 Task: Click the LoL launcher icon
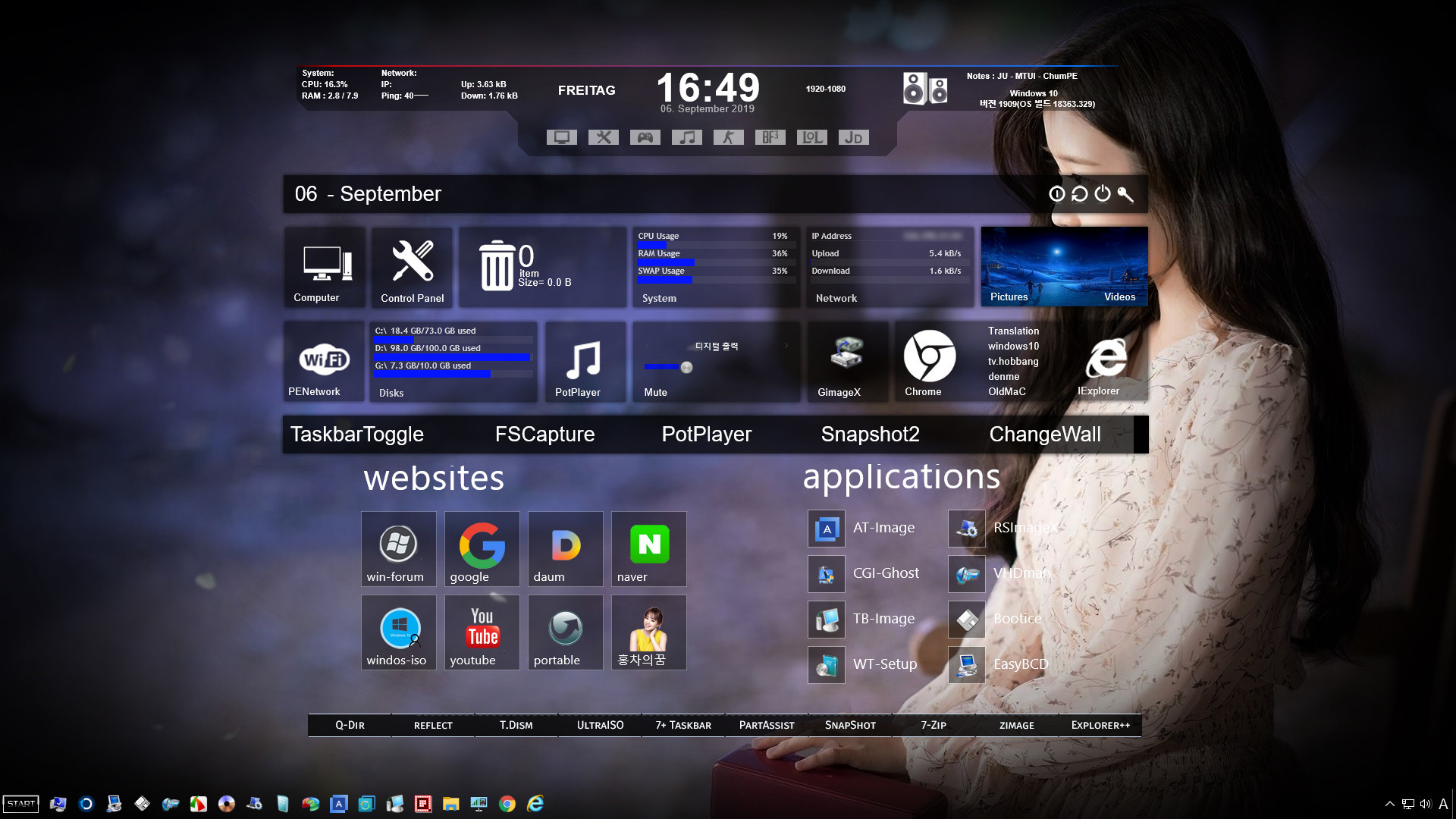pos(811,137)
